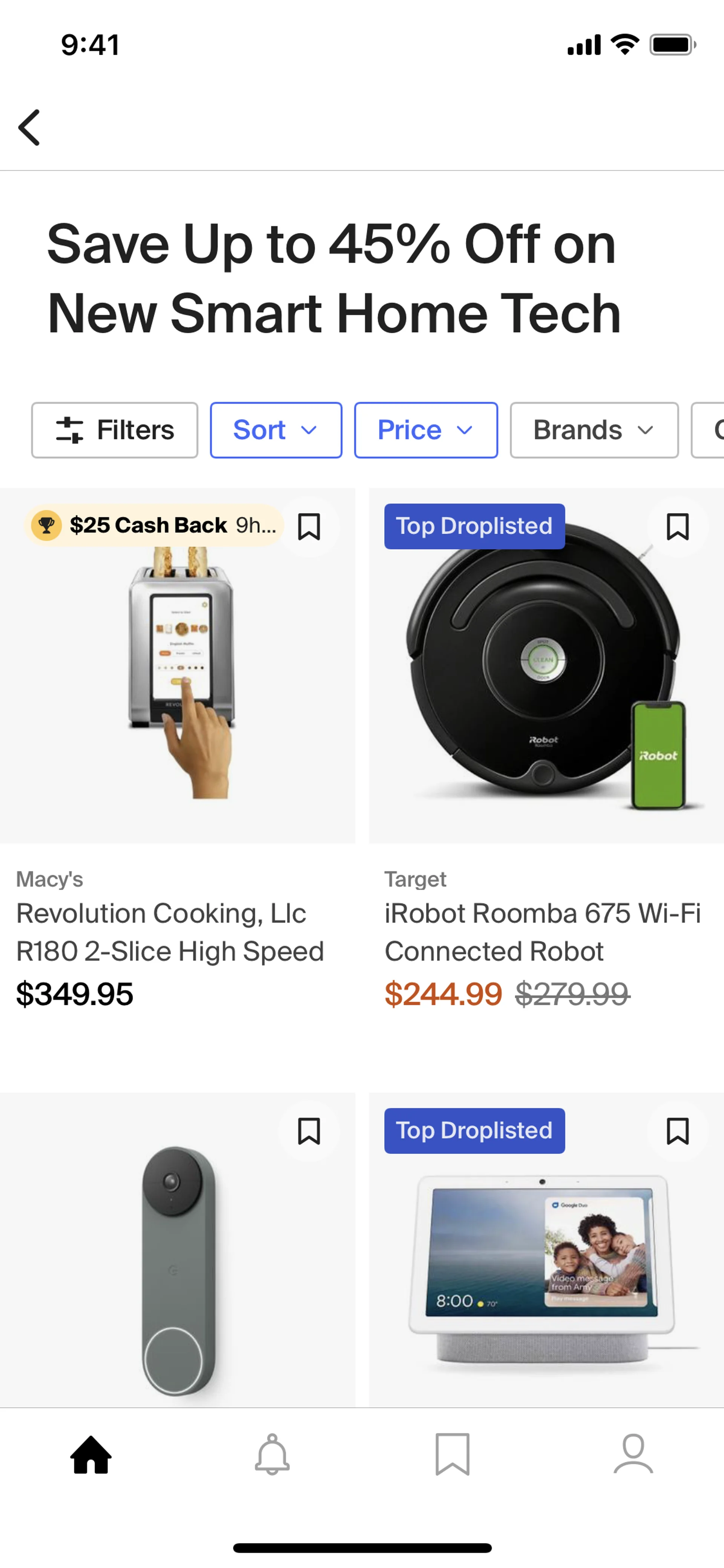This screenshot has width=724, height=1568.
Task: Bookmark the iRobot Roomba 675
Action: 677,527
